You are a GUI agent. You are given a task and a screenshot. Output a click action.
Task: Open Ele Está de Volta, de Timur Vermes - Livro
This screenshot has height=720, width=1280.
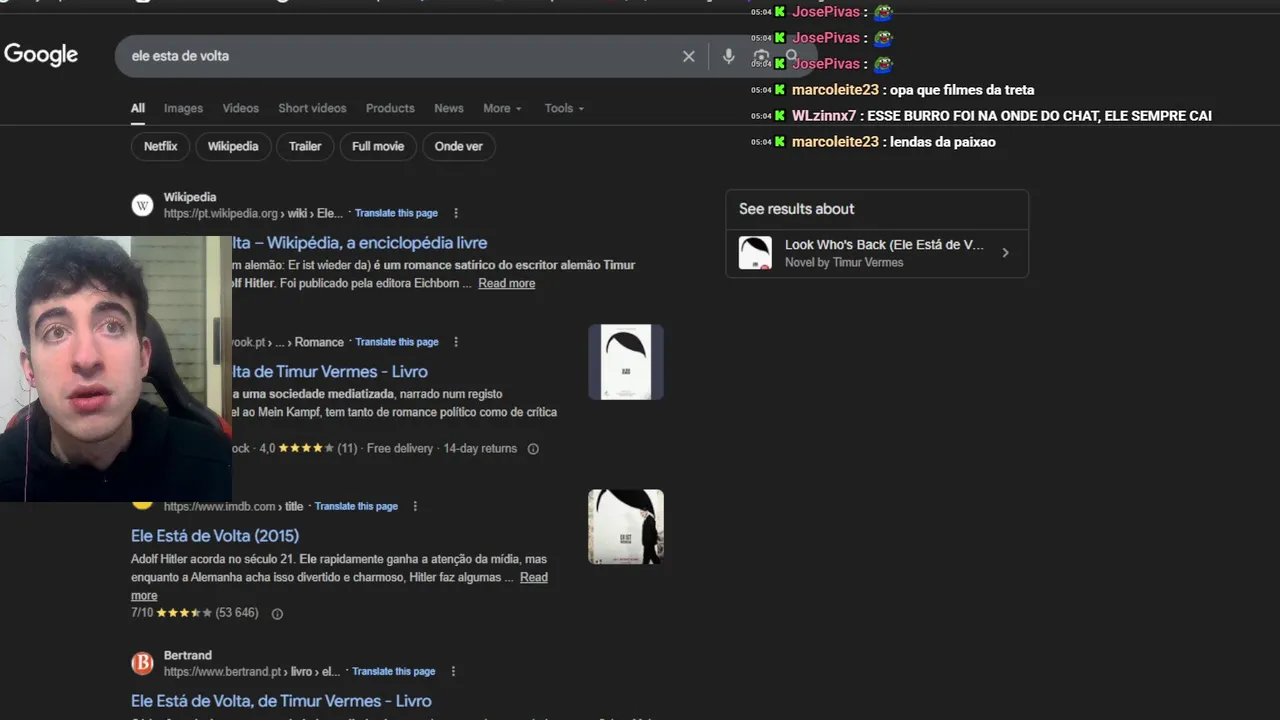click(x=281, y=701)
